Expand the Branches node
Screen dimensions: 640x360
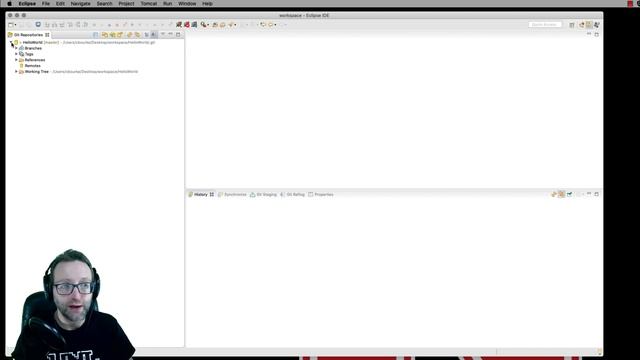coord(16,48)
